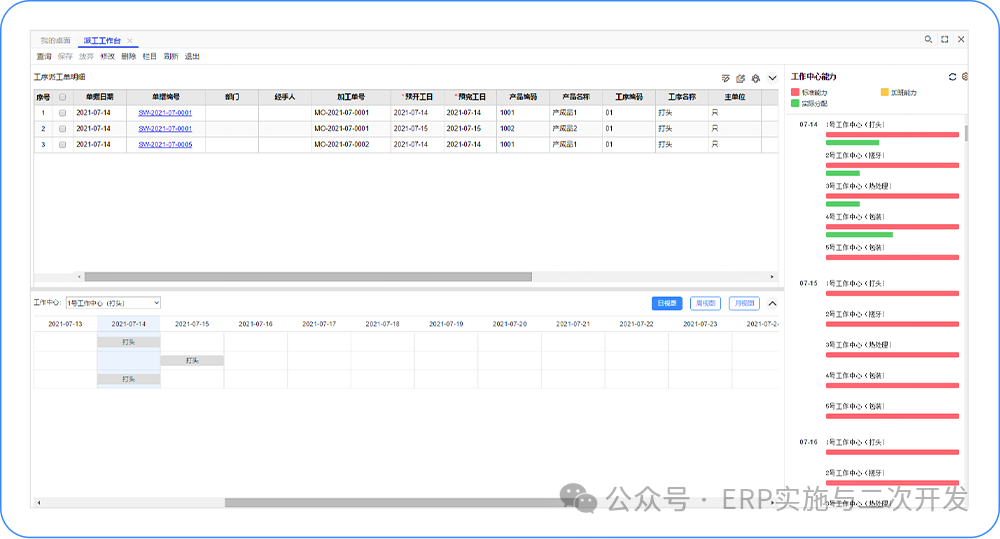This screenshot has height=539, width=1000.
Task: Click the red 标准能力 legend swatch
Action: [x=795, y=92]
